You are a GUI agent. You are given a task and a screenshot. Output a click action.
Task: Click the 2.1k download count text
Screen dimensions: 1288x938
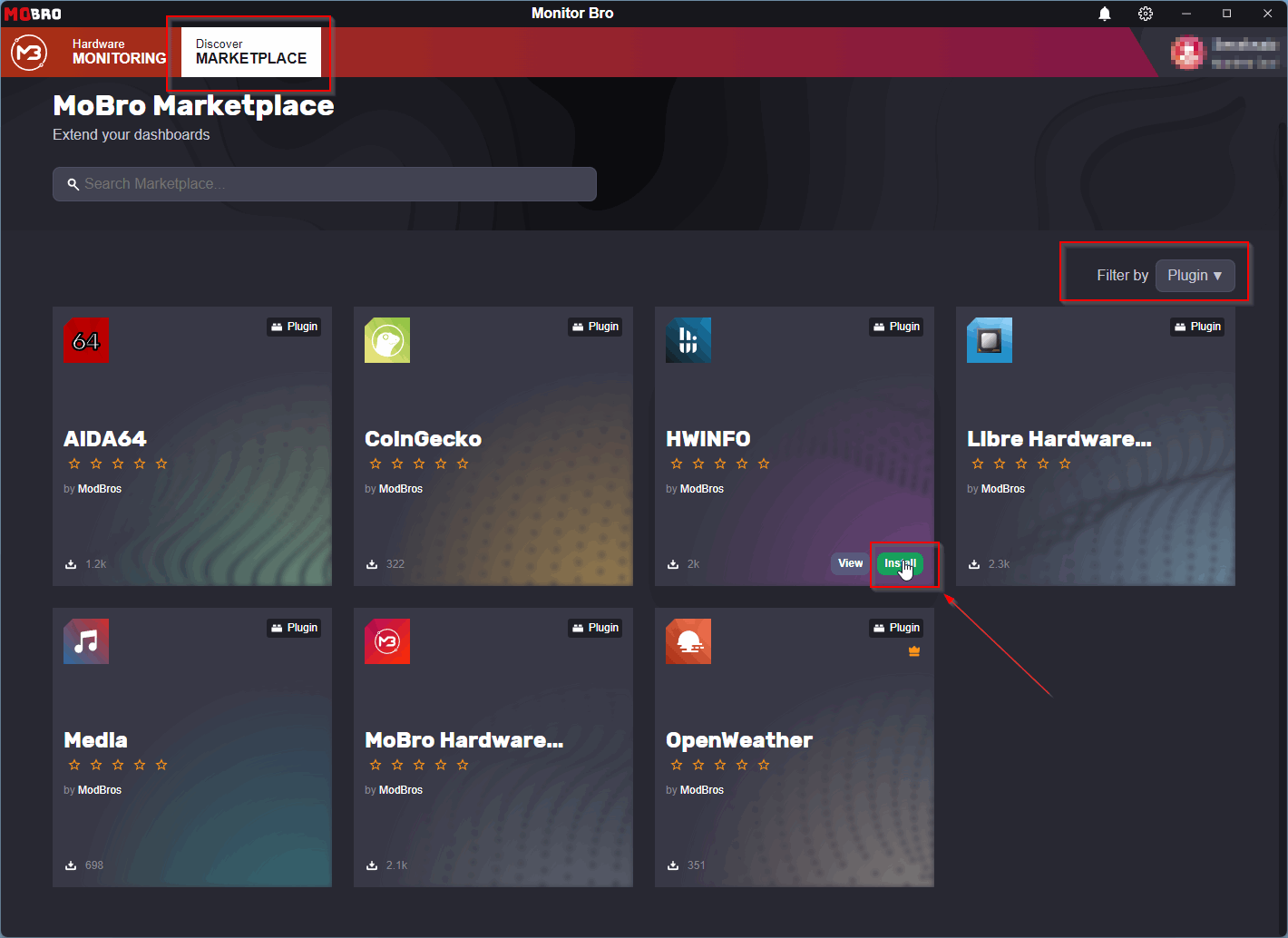coord(397,865)
